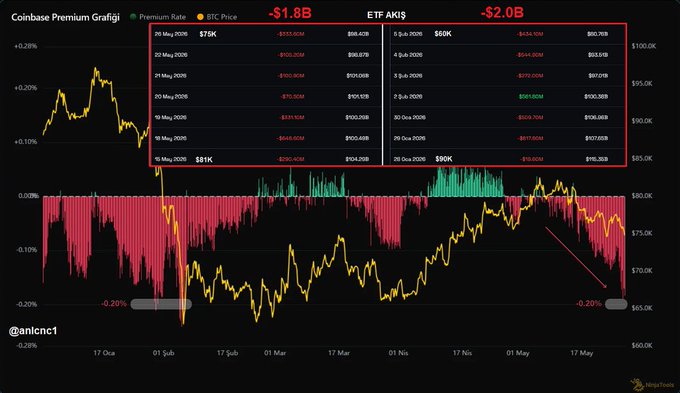
Task: Click the $65.0K right axis label
Action: 642,308
